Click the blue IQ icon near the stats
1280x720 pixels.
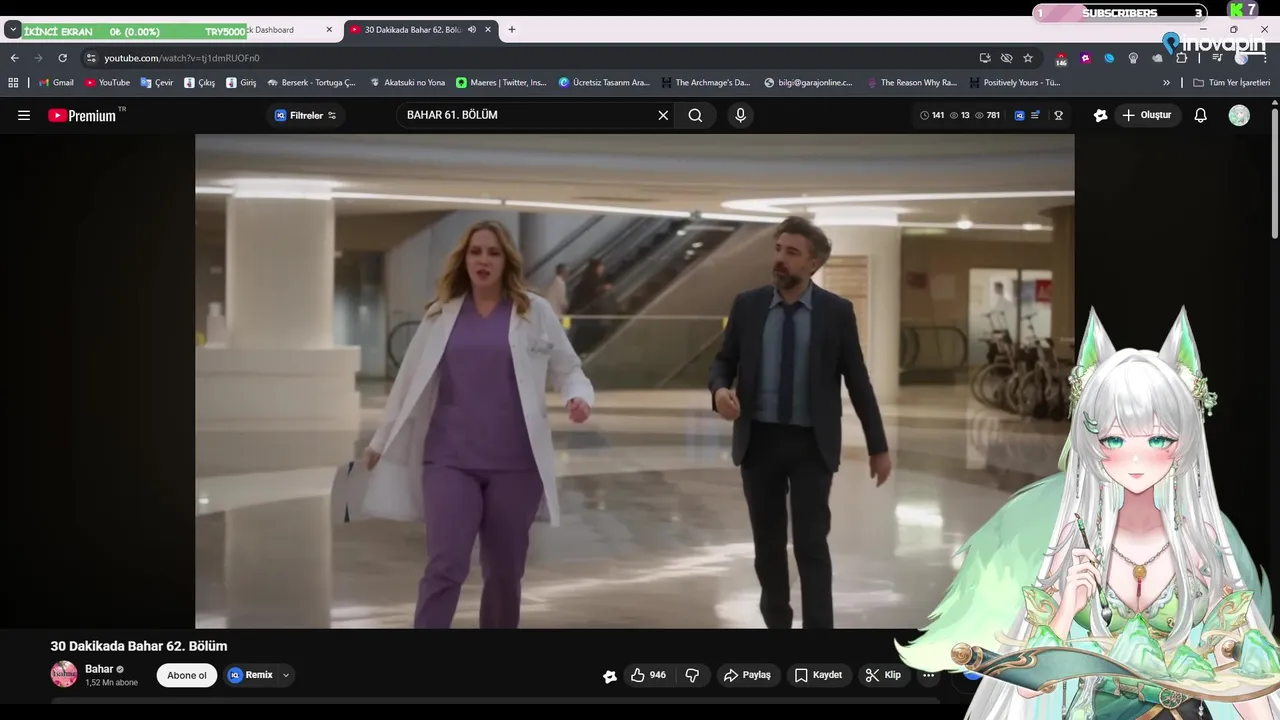click(x=1019, y=115)
